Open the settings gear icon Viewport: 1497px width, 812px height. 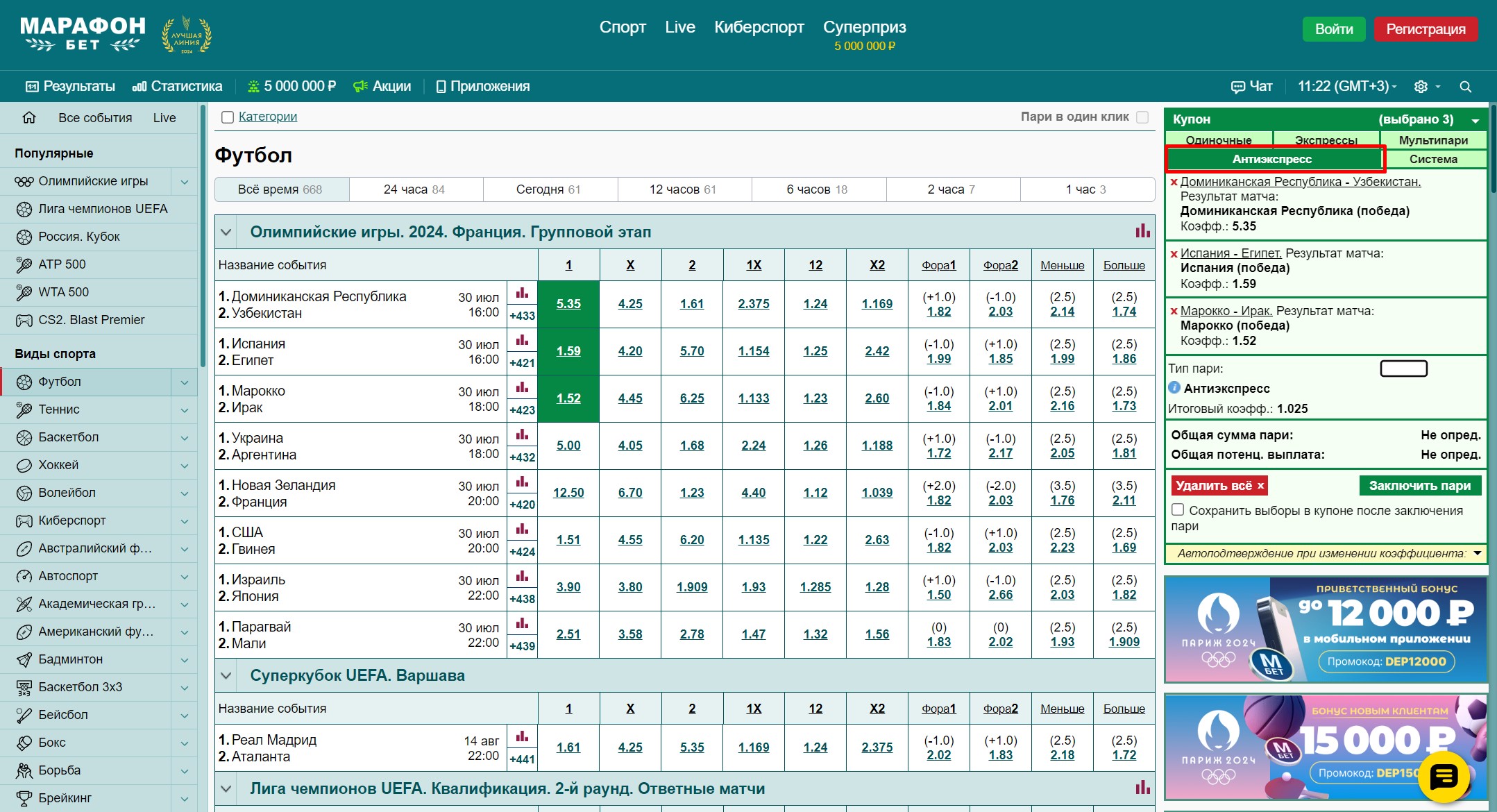point(1421,87)
